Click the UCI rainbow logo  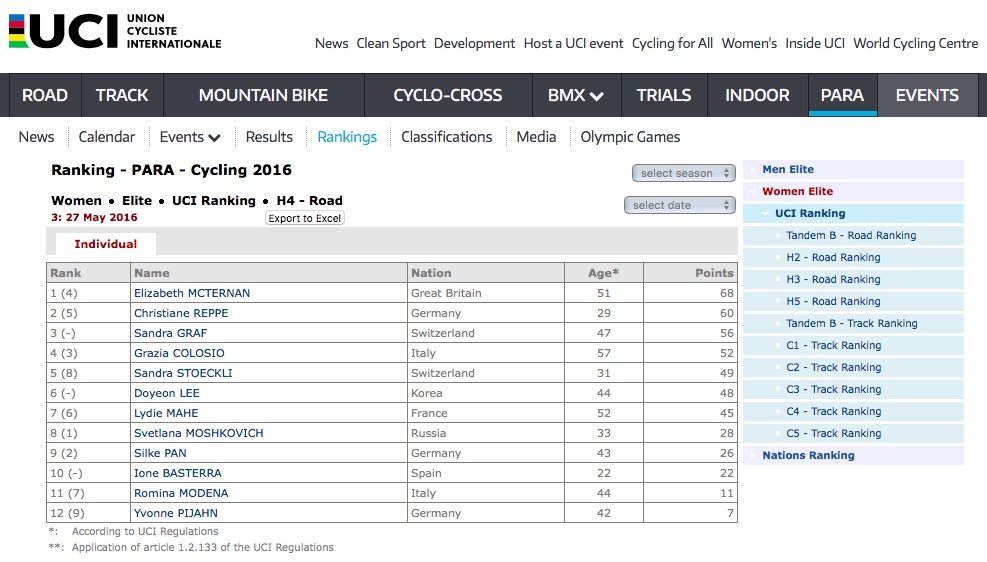115,31
